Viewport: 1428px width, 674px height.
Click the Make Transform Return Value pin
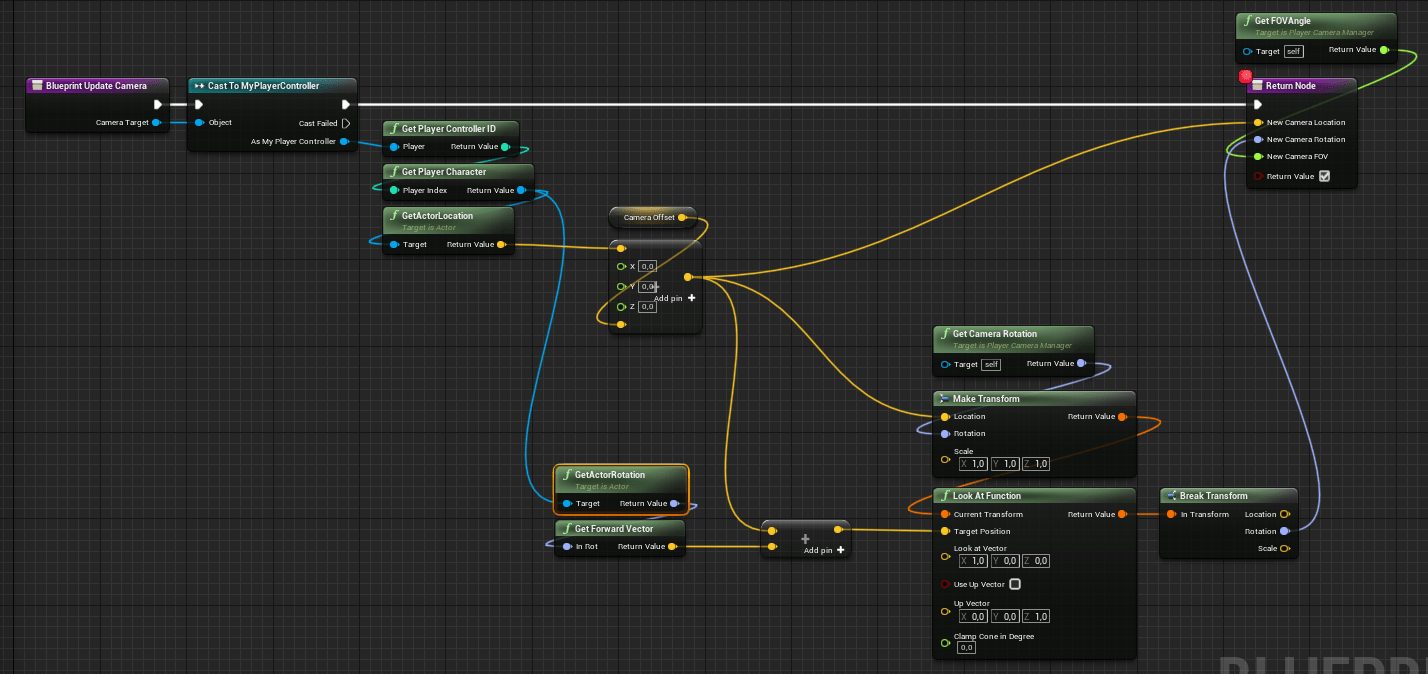pyautogui.click(x=1122, y=417)
